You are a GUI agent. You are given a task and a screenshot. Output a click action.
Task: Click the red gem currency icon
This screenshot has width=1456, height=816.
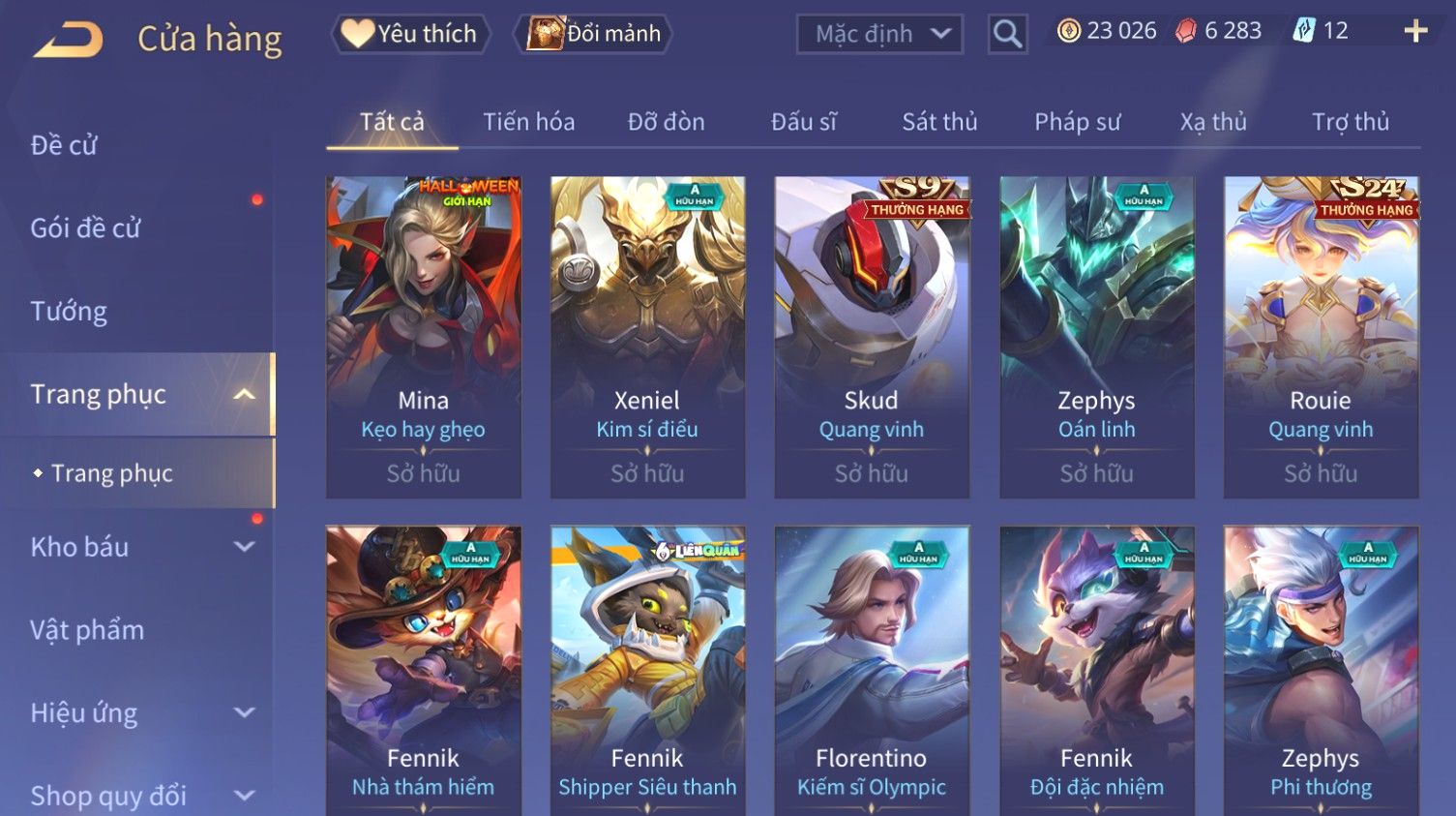[1185, 31]
